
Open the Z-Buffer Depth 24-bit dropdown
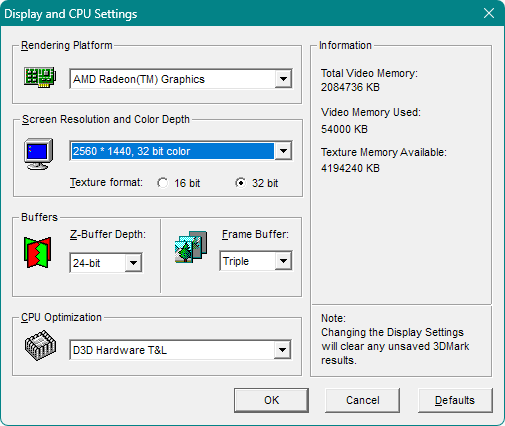pyautogui.click(x=133, y=263)
